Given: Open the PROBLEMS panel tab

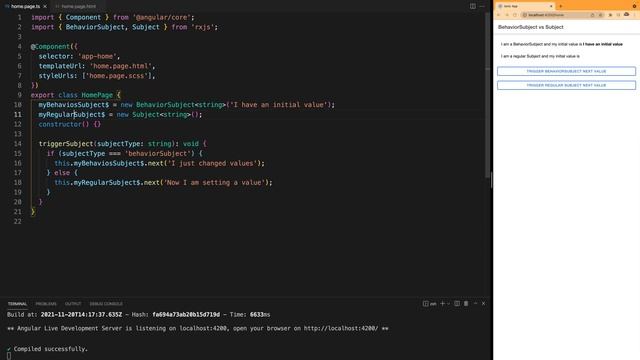Looking at the screenshot, I should [46, 304].
